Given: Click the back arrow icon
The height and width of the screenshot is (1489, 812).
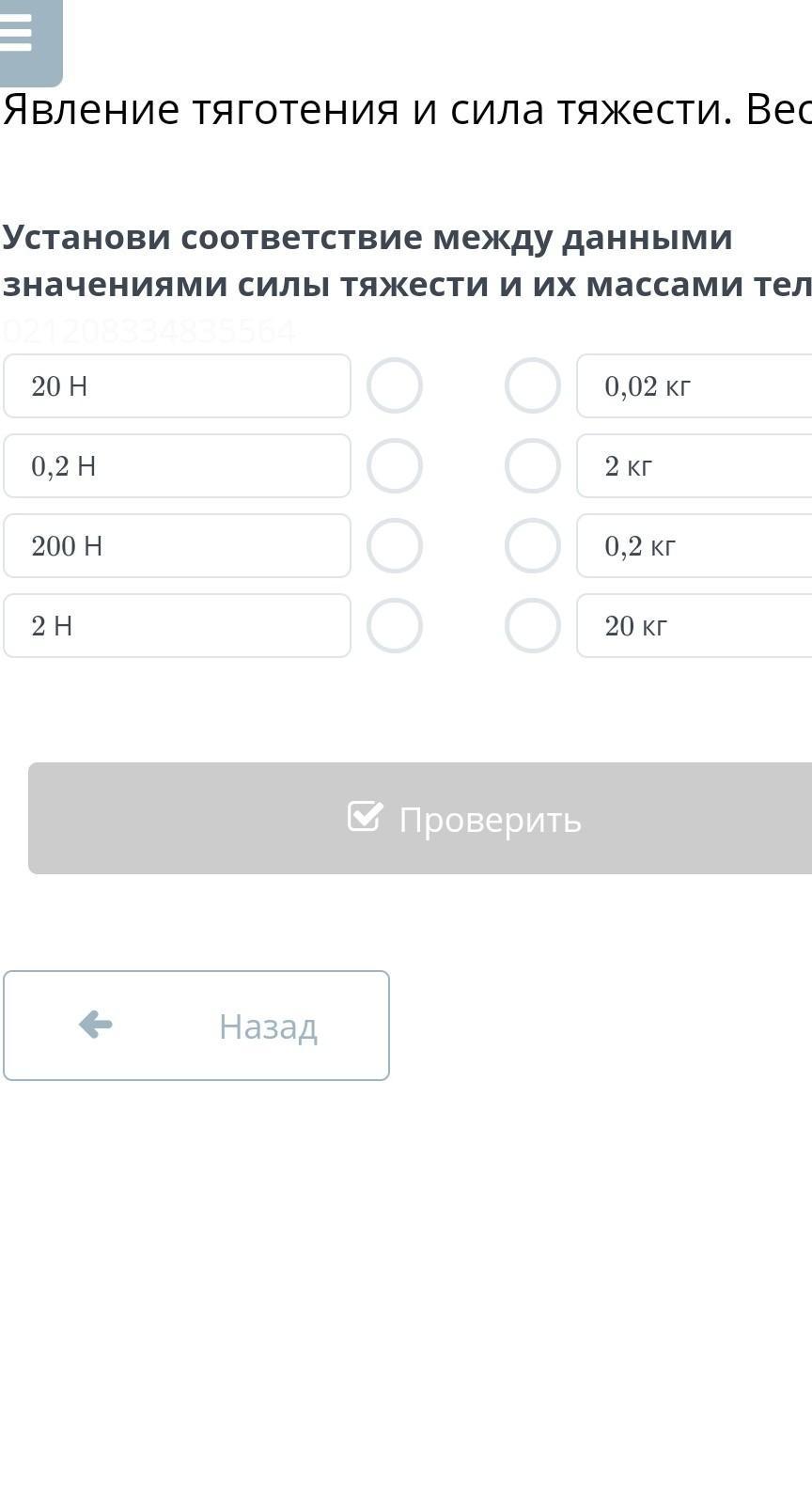Looking at the screenshot, I should [x=96, y=1024].
